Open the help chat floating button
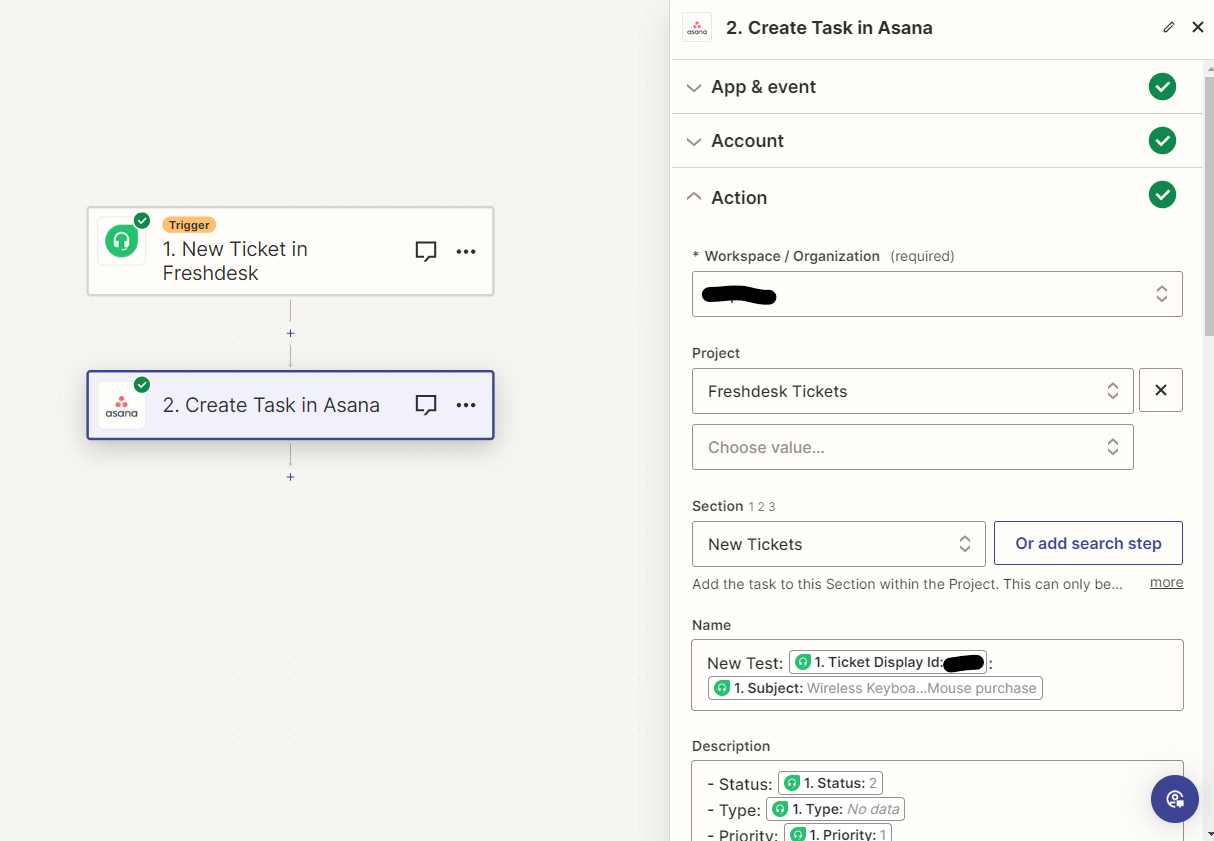Viewport: 1214px width, 841px height. (1175, 799)
